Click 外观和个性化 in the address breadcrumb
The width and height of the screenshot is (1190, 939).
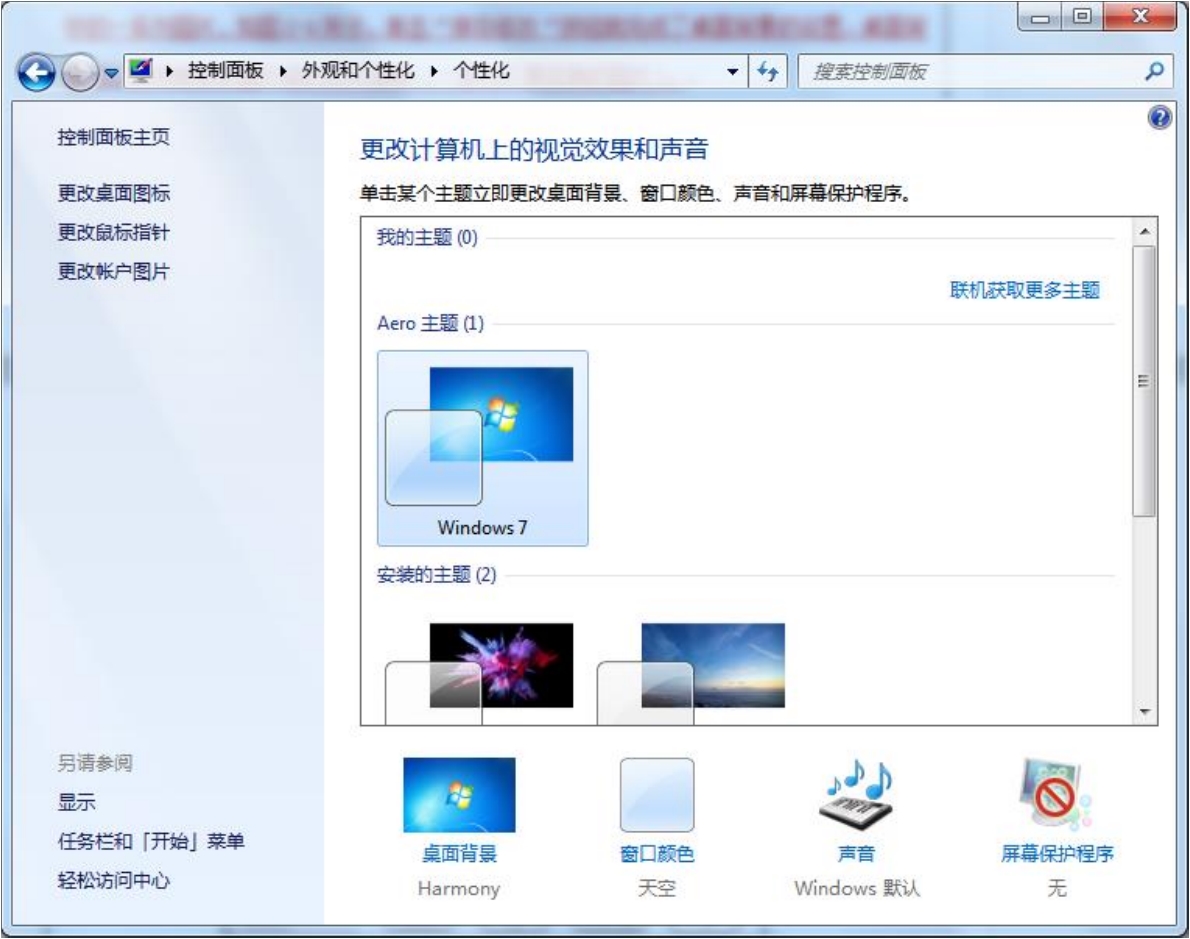(358, 71)
